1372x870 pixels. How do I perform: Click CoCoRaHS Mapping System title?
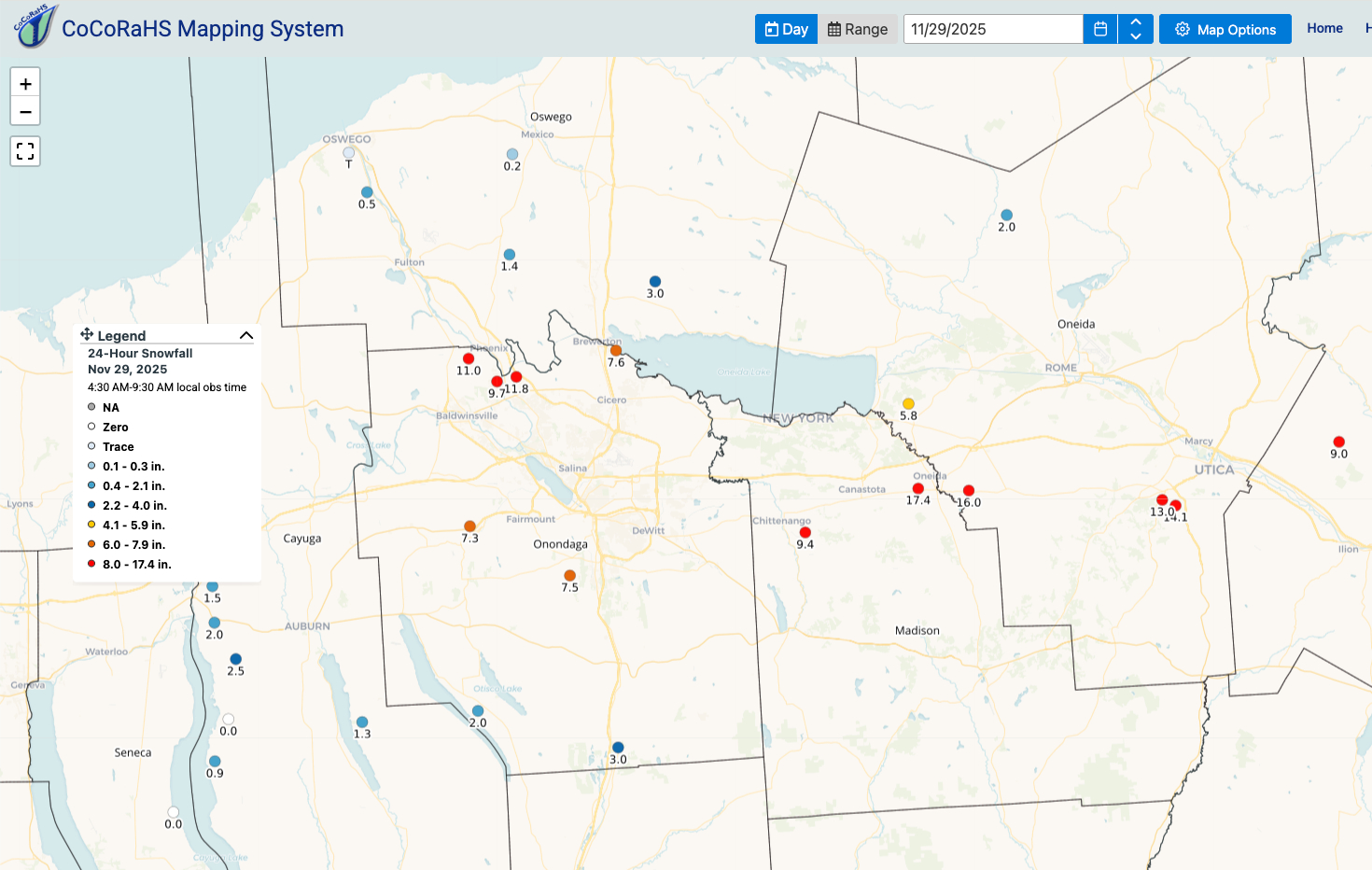(x=203, y=29)
